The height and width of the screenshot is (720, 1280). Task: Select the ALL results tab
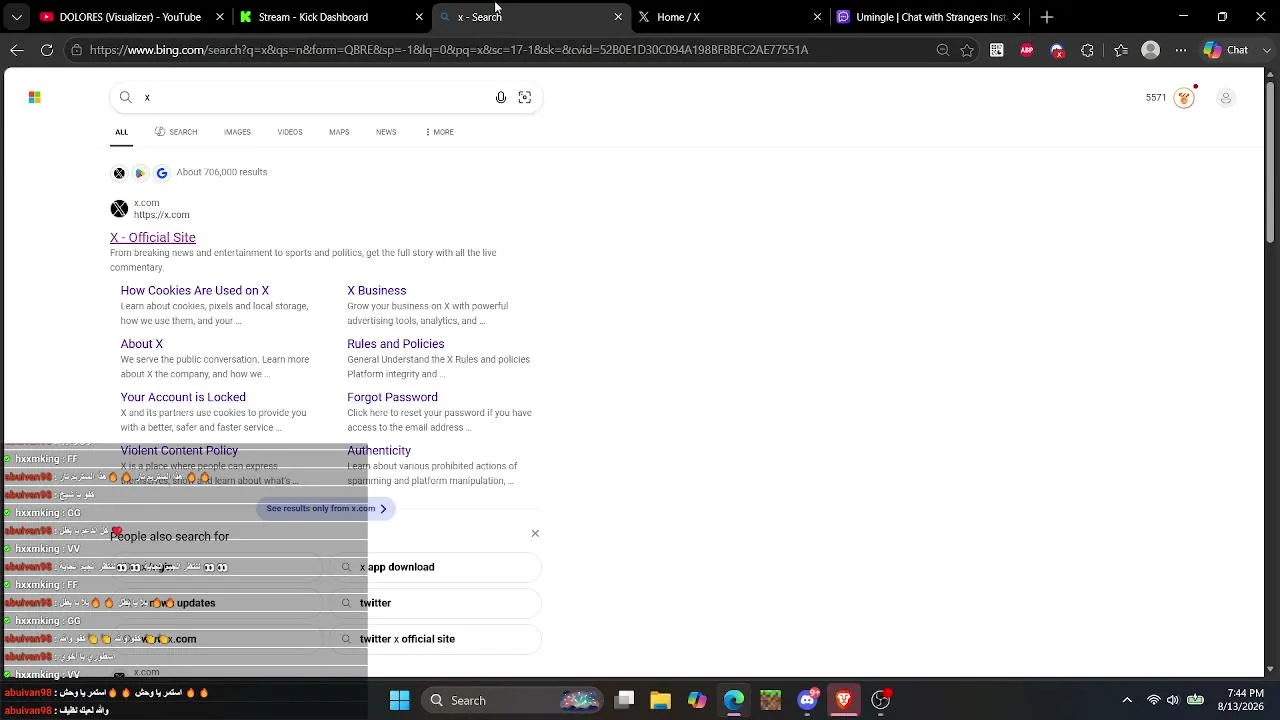coord(121,132)
